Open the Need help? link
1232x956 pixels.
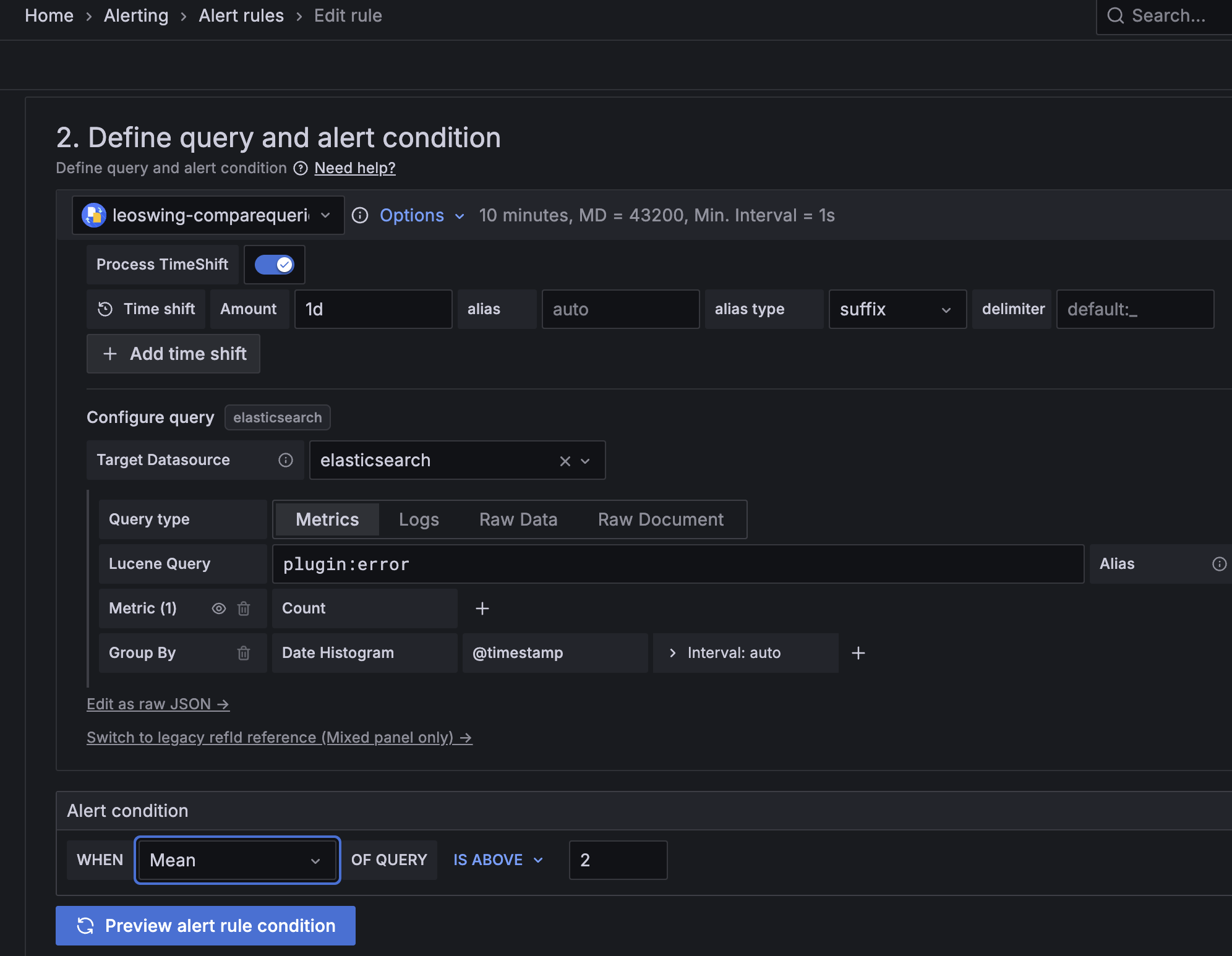(355, 168)
